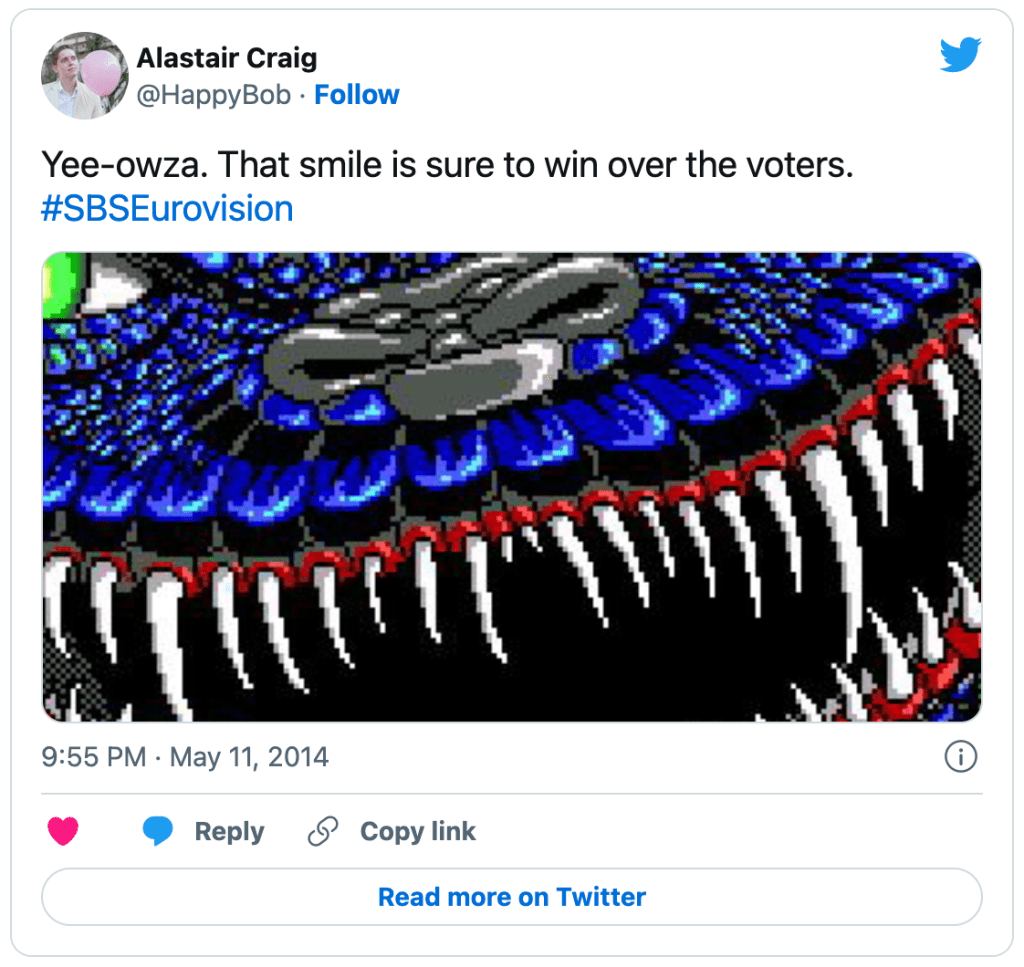Click the @HappyBob handle
This screenshot has width=1024, height=967.
pyautogui.click(x=213, y=95)
